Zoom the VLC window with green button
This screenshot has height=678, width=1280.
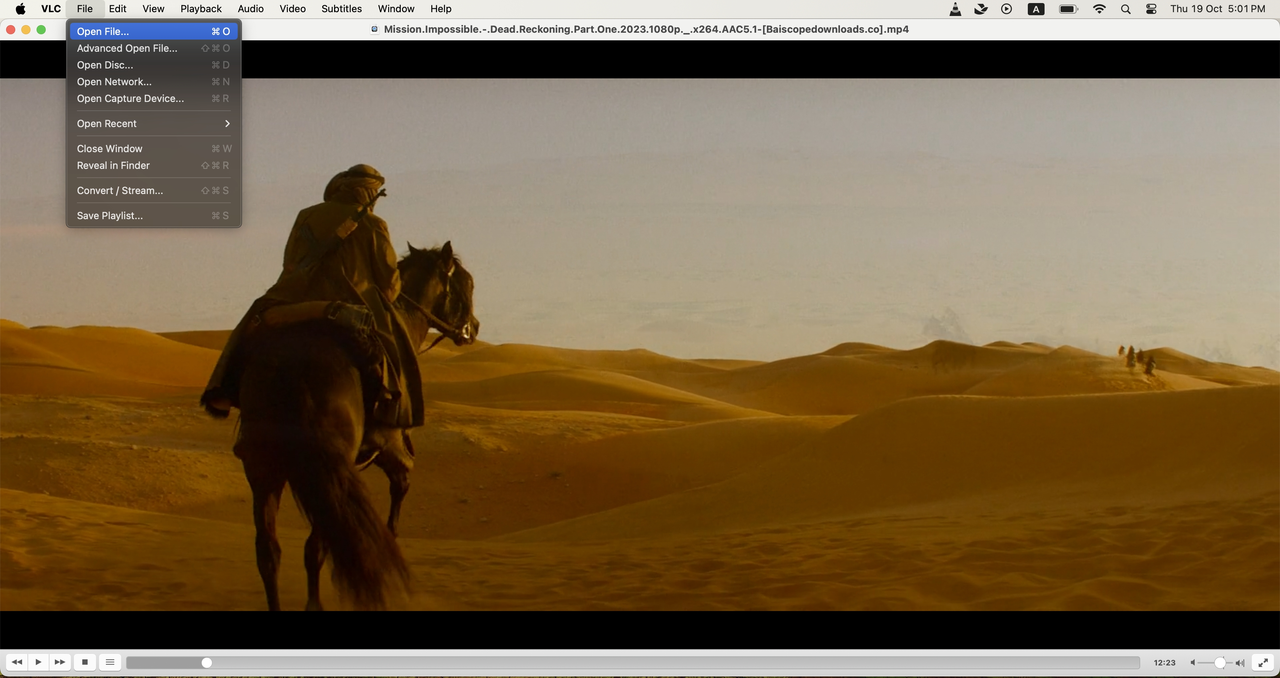point(41,30)
